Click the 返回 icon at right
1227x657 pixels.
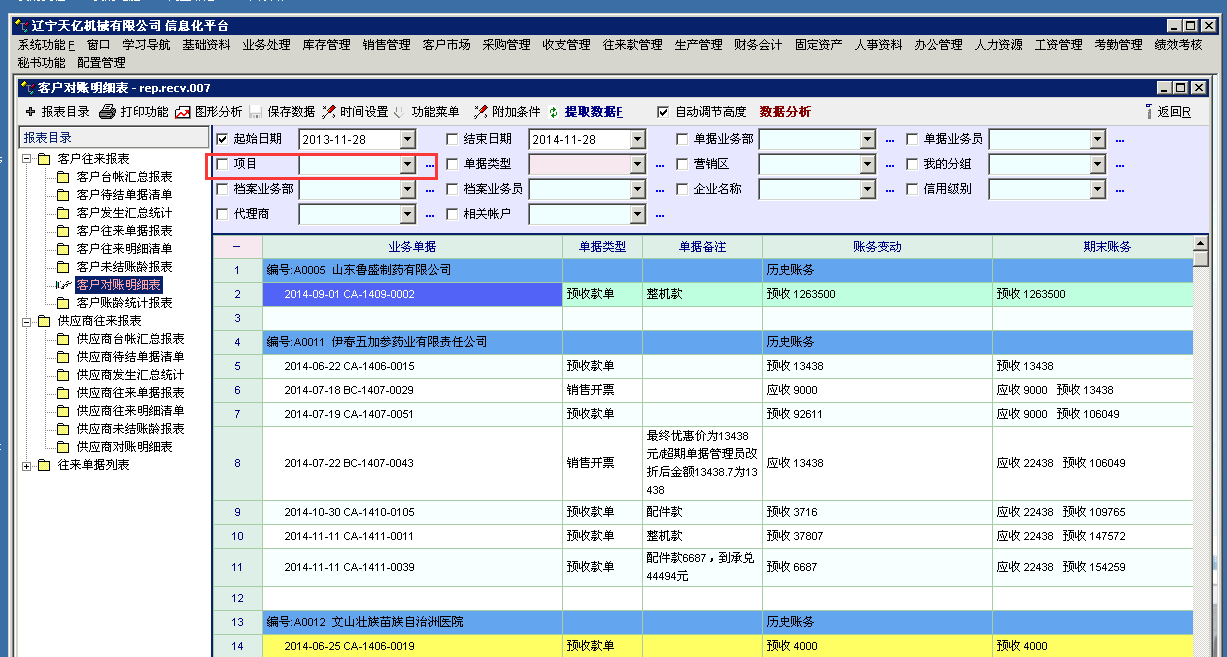click(1148, 112)
